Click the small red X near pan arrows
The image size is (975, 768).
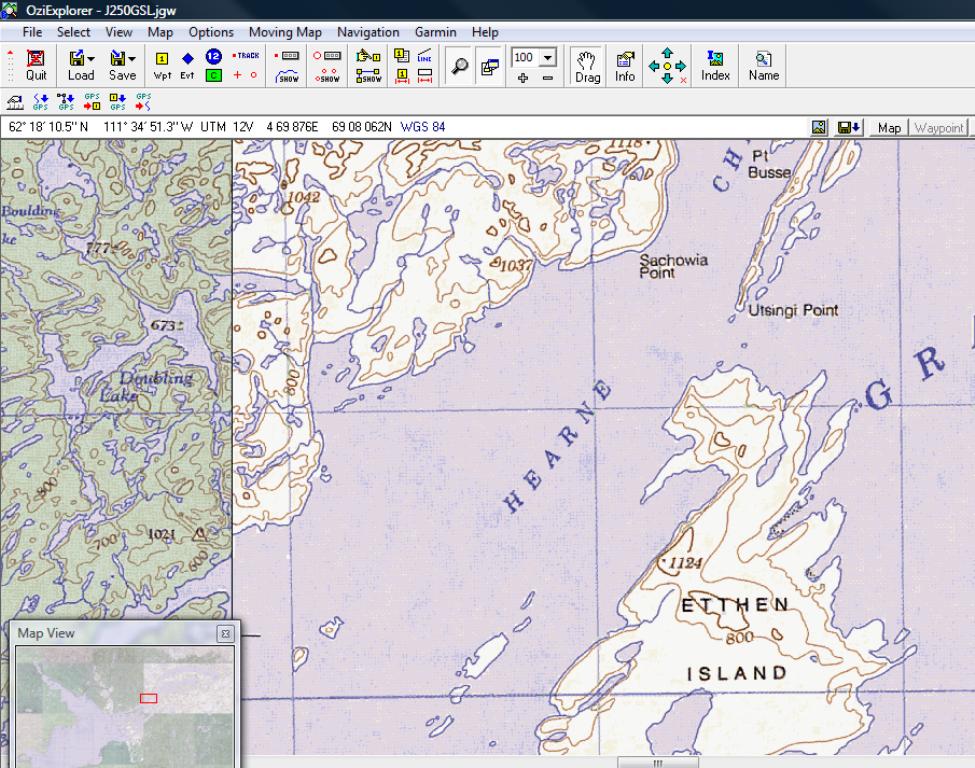pos(683,80)
